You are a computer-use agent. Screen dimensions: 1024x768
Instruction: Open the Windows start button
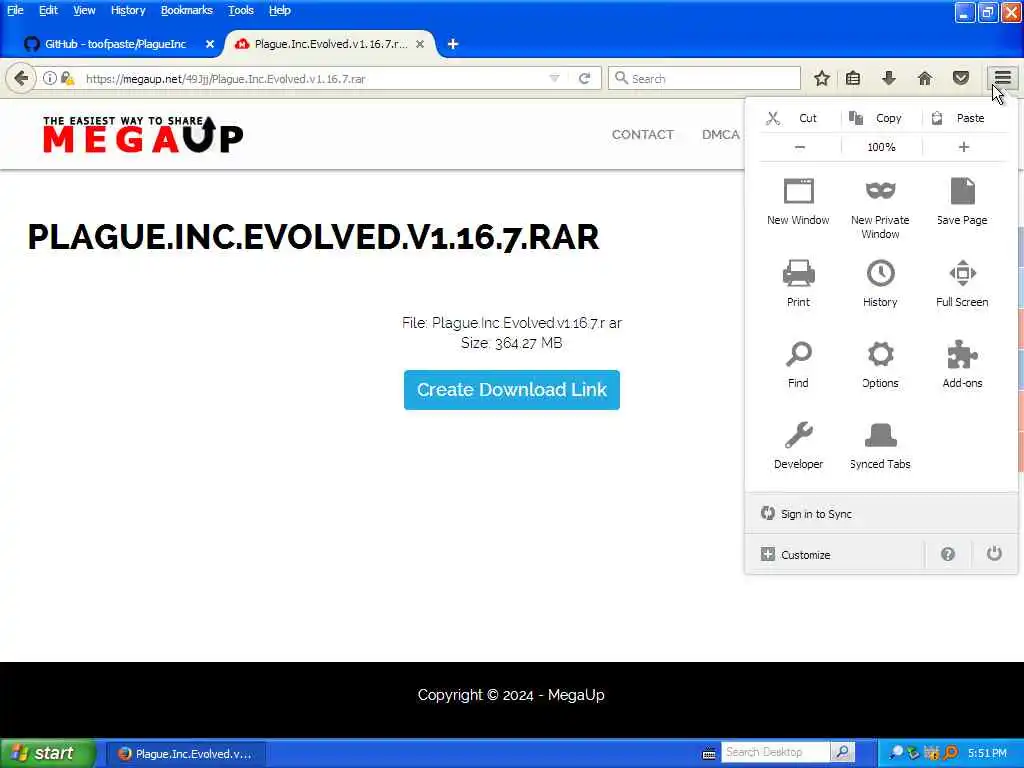click(48, 754)
